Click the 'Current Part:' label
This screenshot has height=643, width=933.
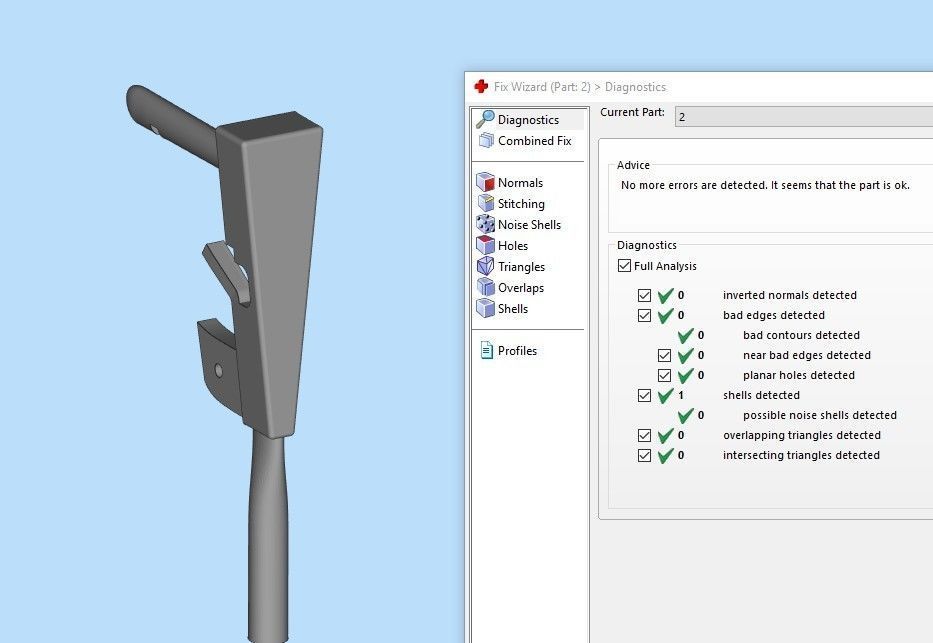coord(632,112)
